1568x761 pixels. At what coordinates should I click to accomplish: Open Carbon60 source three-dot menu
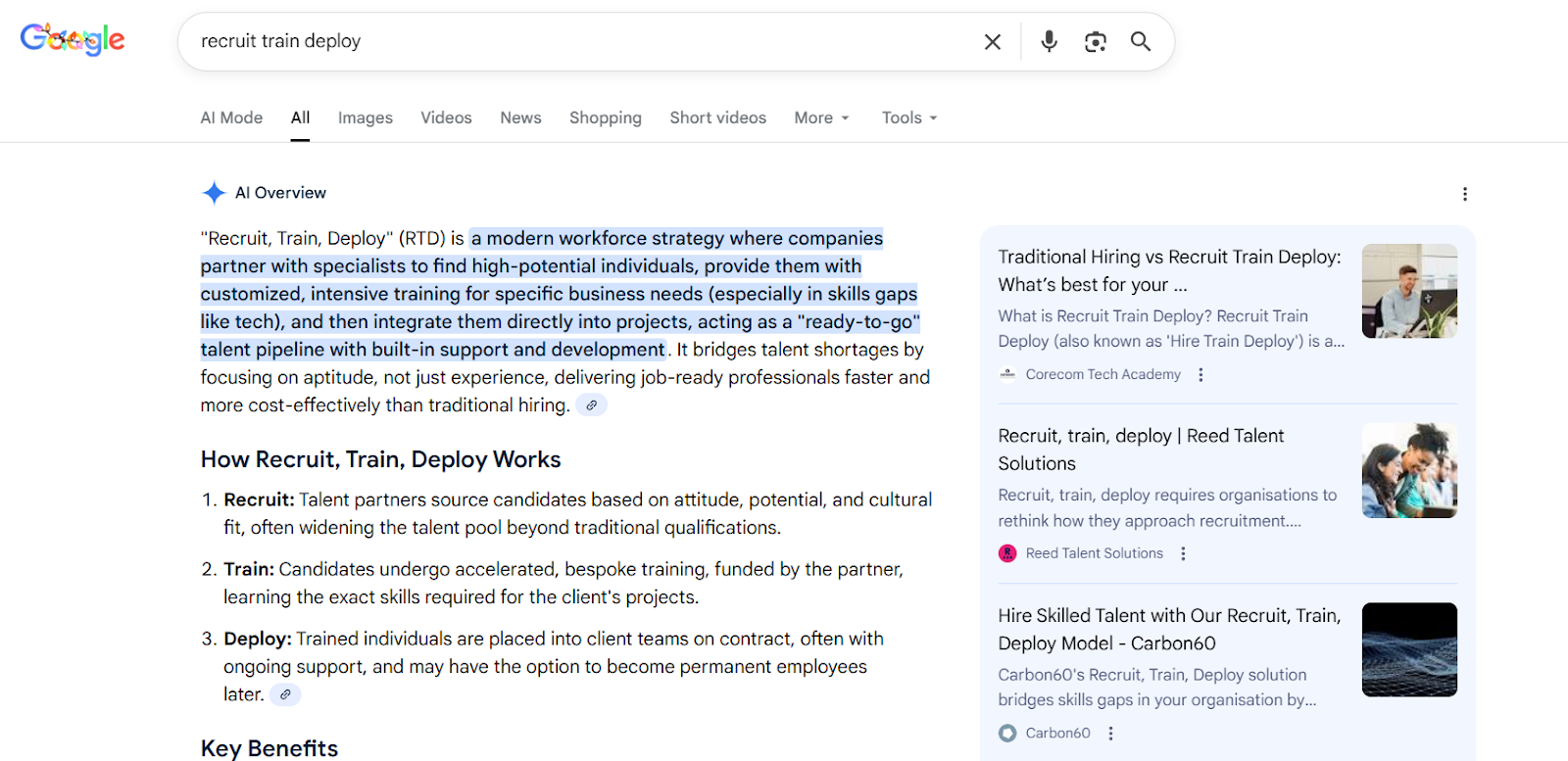coord(1110,733)
